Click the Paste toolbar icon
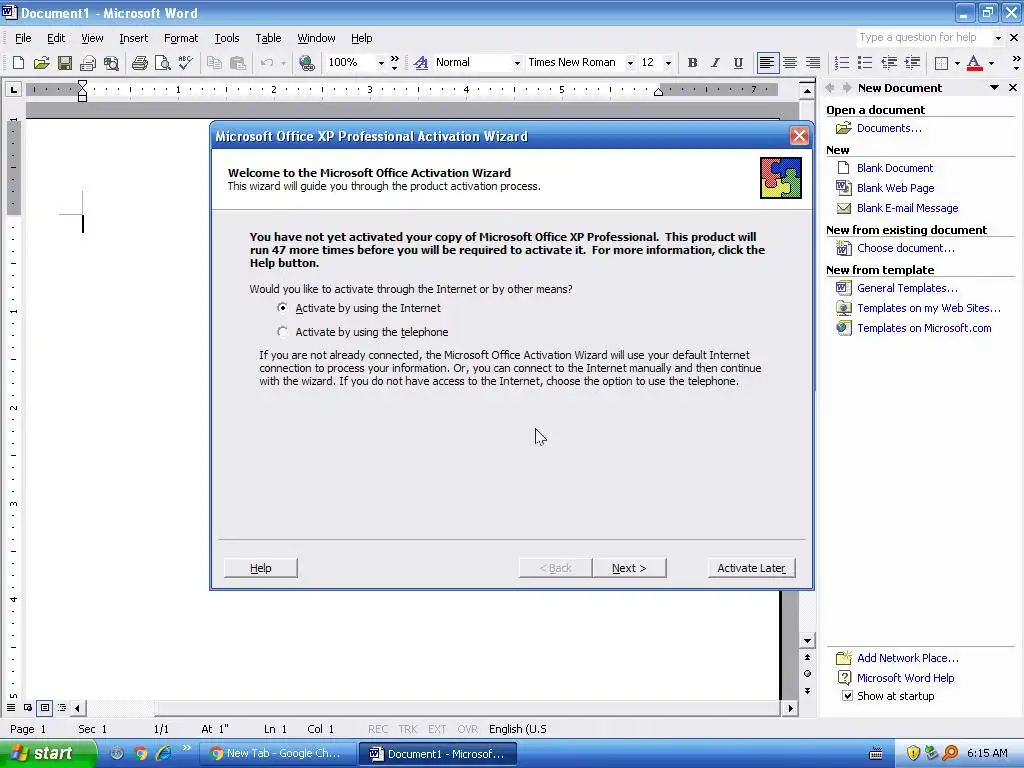 click(238, 63)
